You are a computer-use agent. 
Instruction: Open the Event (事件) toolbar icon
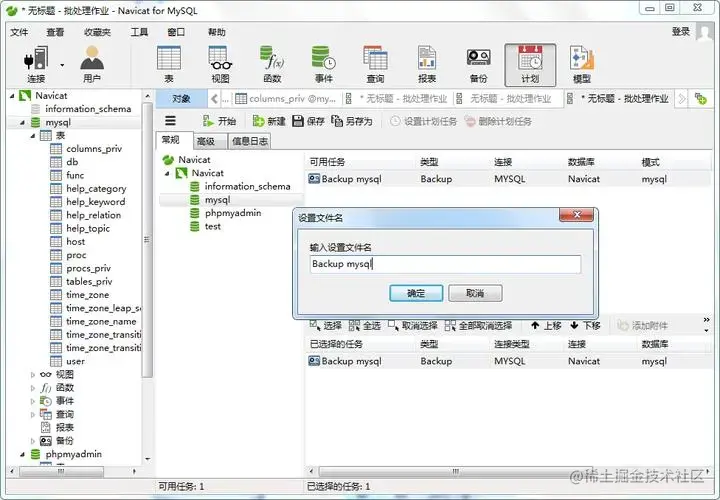click(324, 64)
